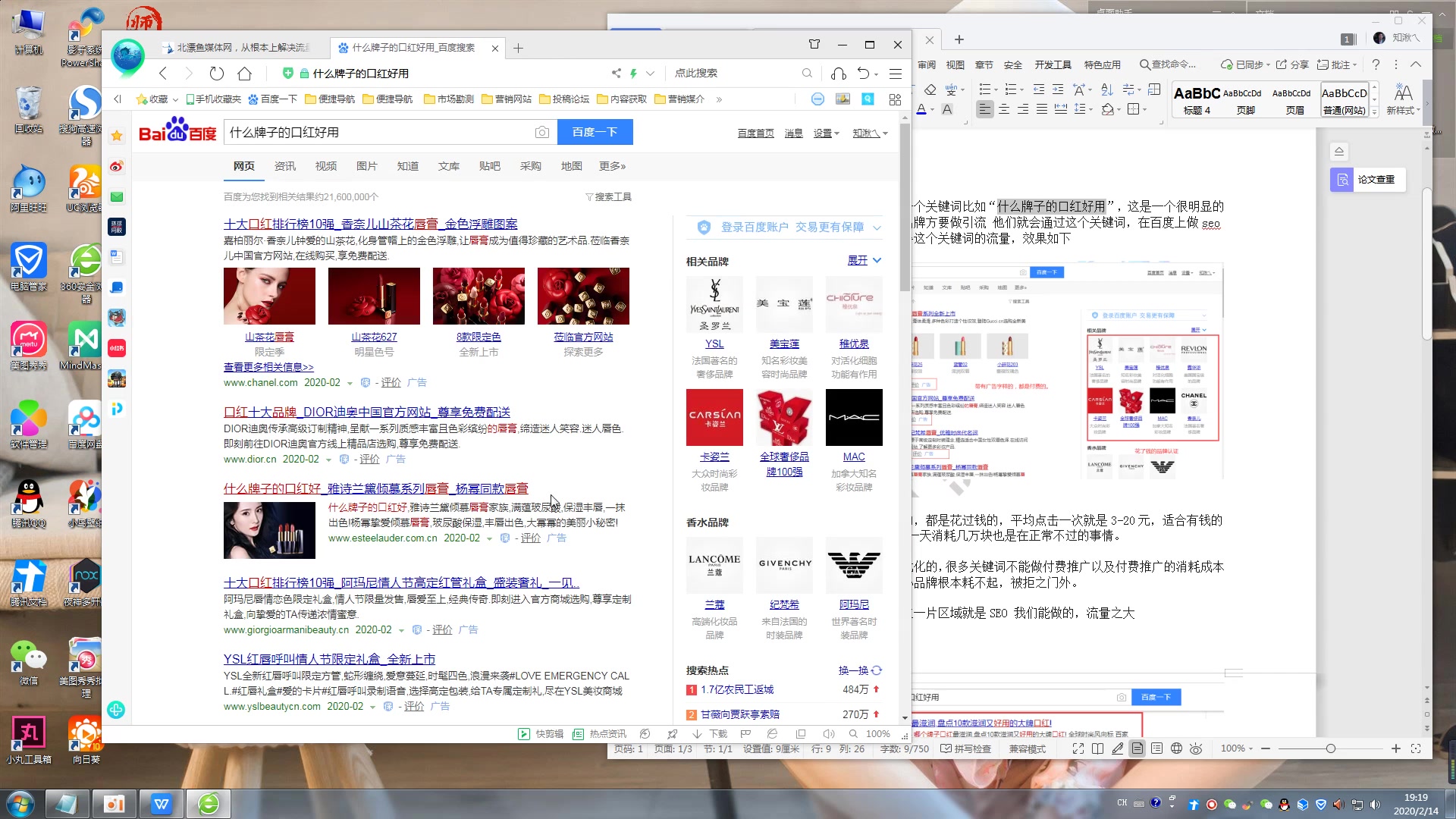Open the browser home page icon
Screen dimensions: 1456x819
click(x=244, y=74)
